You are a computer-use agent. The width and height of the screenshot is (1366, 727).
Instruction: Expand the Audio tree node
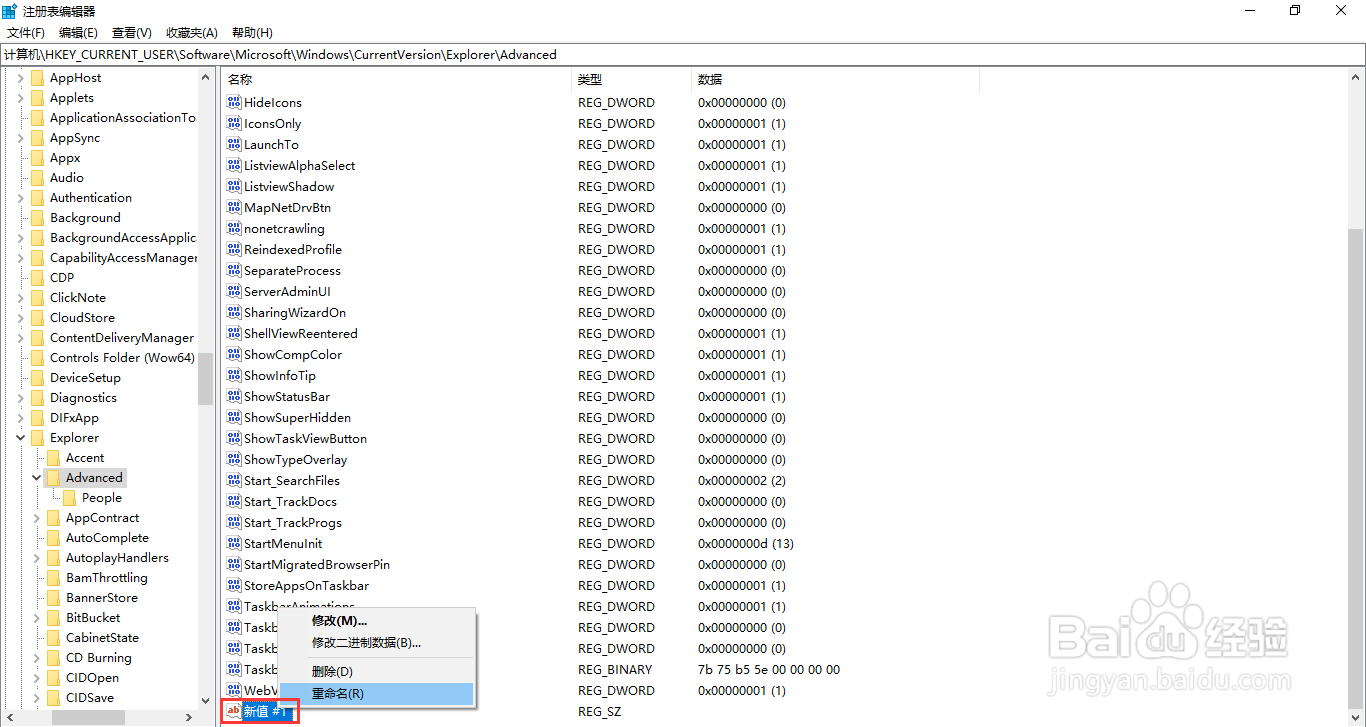[20, 177]
